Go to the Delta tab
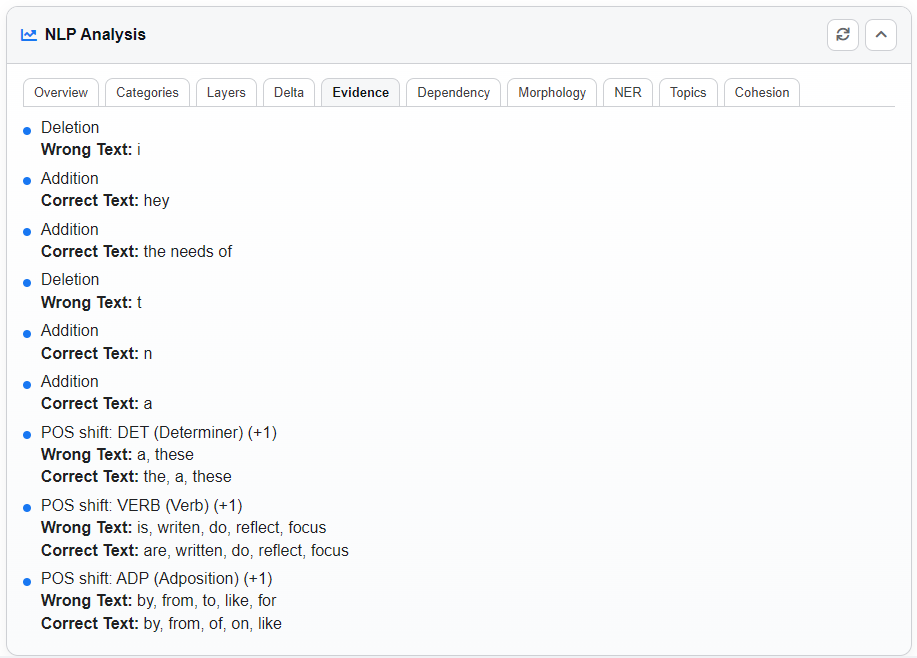Image resolution: width=917 pixels, height=658 pixels. pos(289,93)
